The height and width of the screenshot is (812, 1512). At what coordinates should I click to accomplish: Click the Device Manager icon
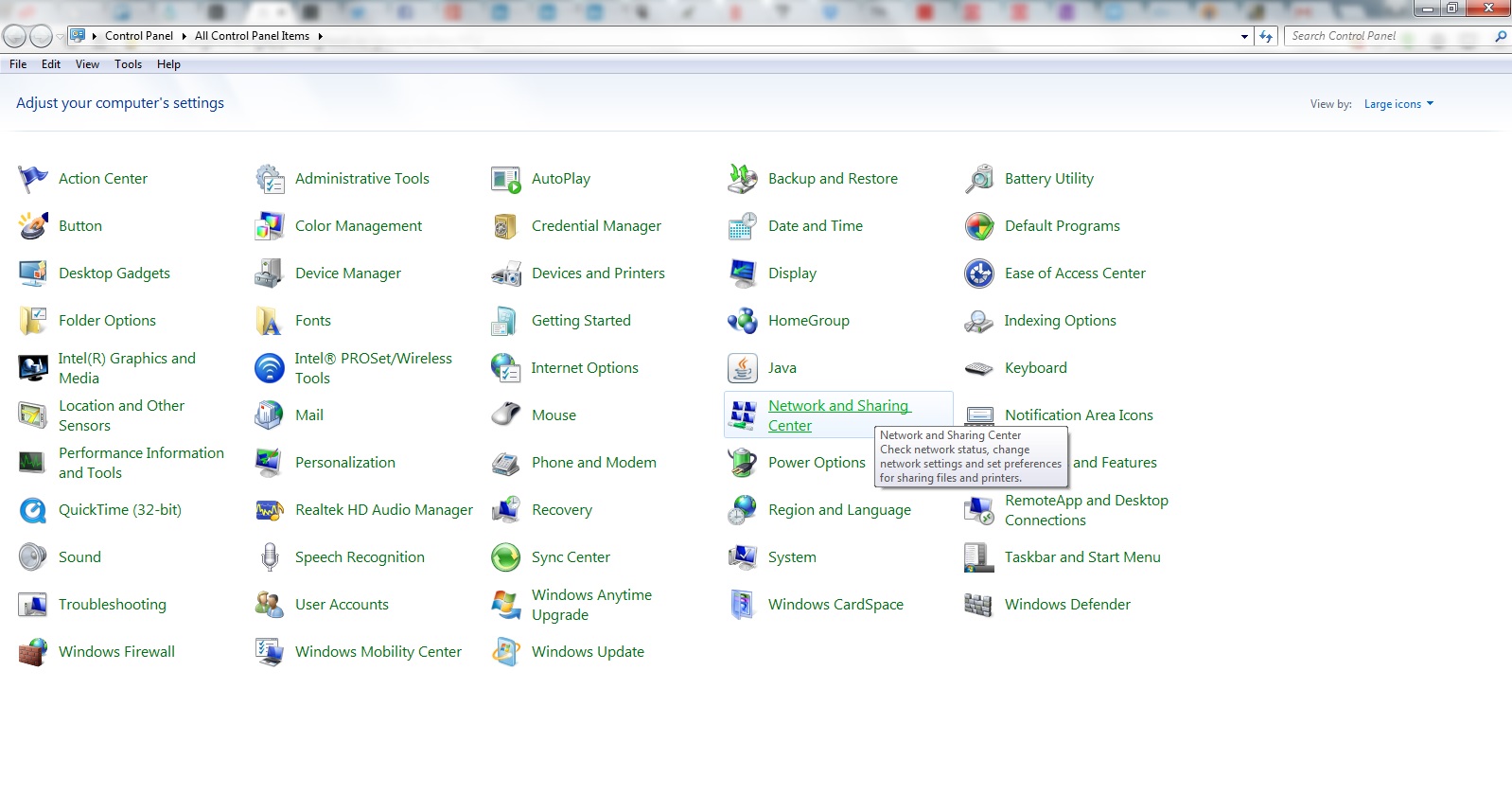click(x=270, y=274)
